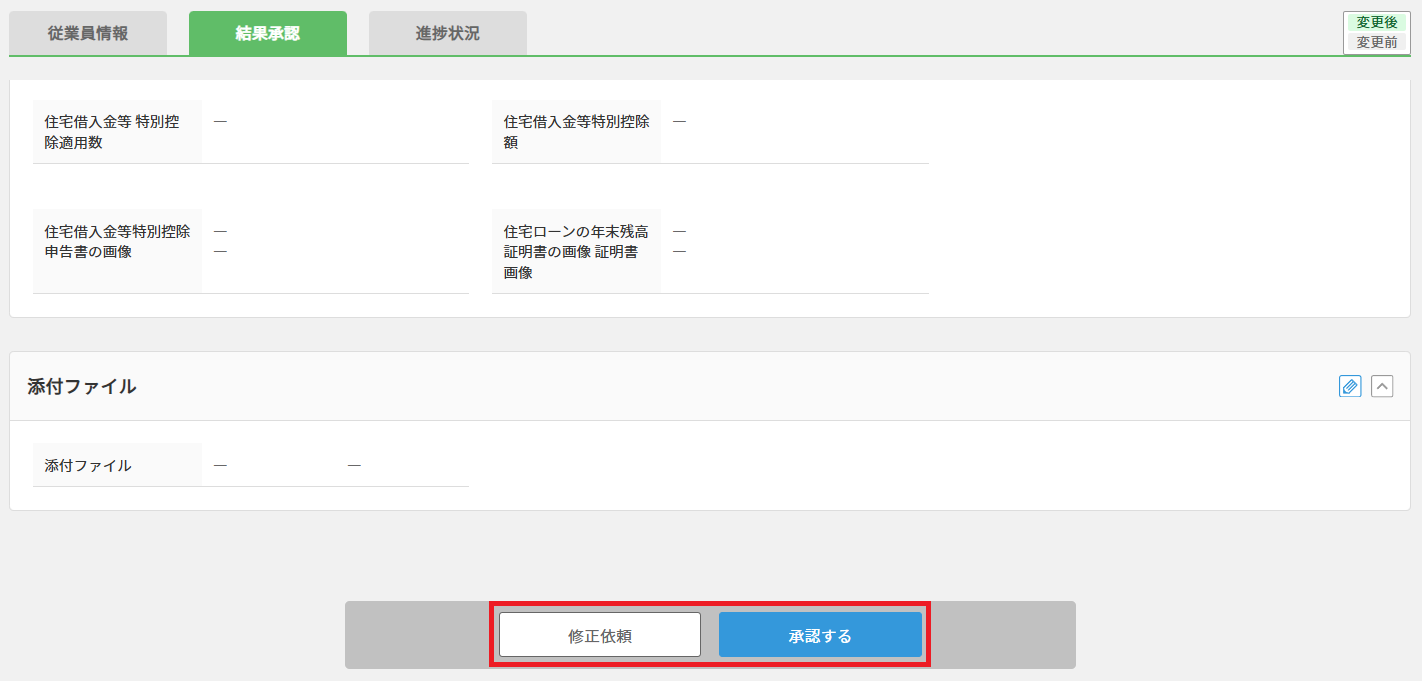Click the green 変更後 legend badge
Viewport: 1422px width, 681px height.
click(x=1377, y=22)
